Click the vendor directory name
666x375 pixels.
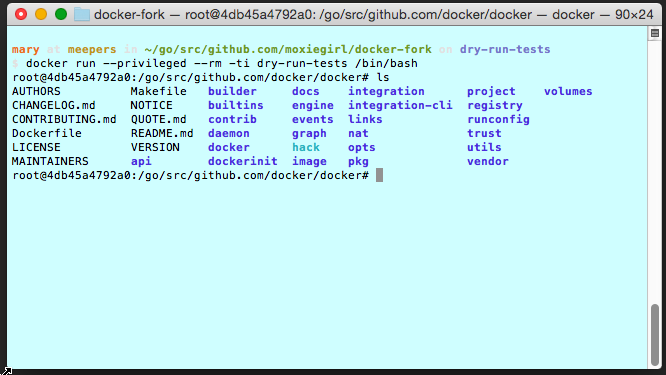click(x=488, y=161)
